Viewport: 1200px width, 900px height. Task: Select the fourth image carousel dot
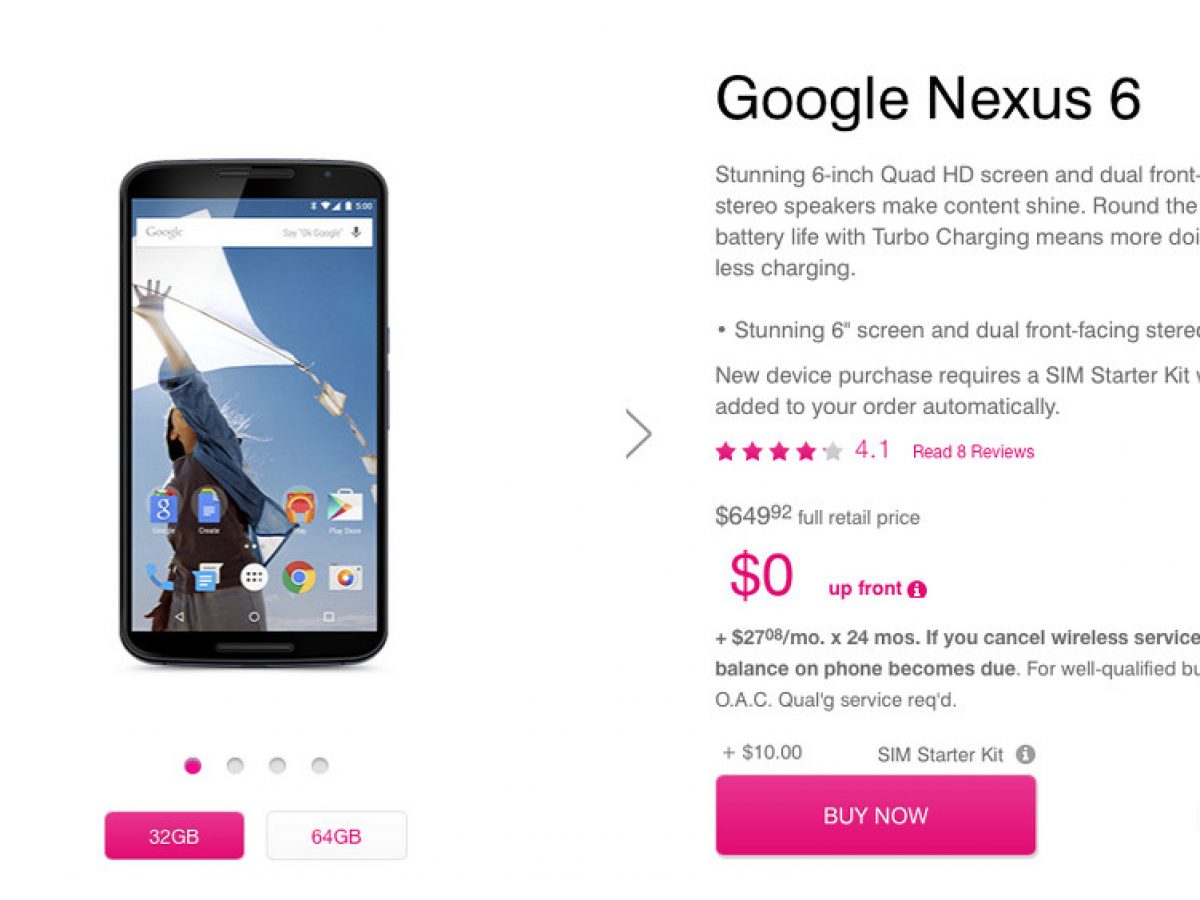coord(319,766)
